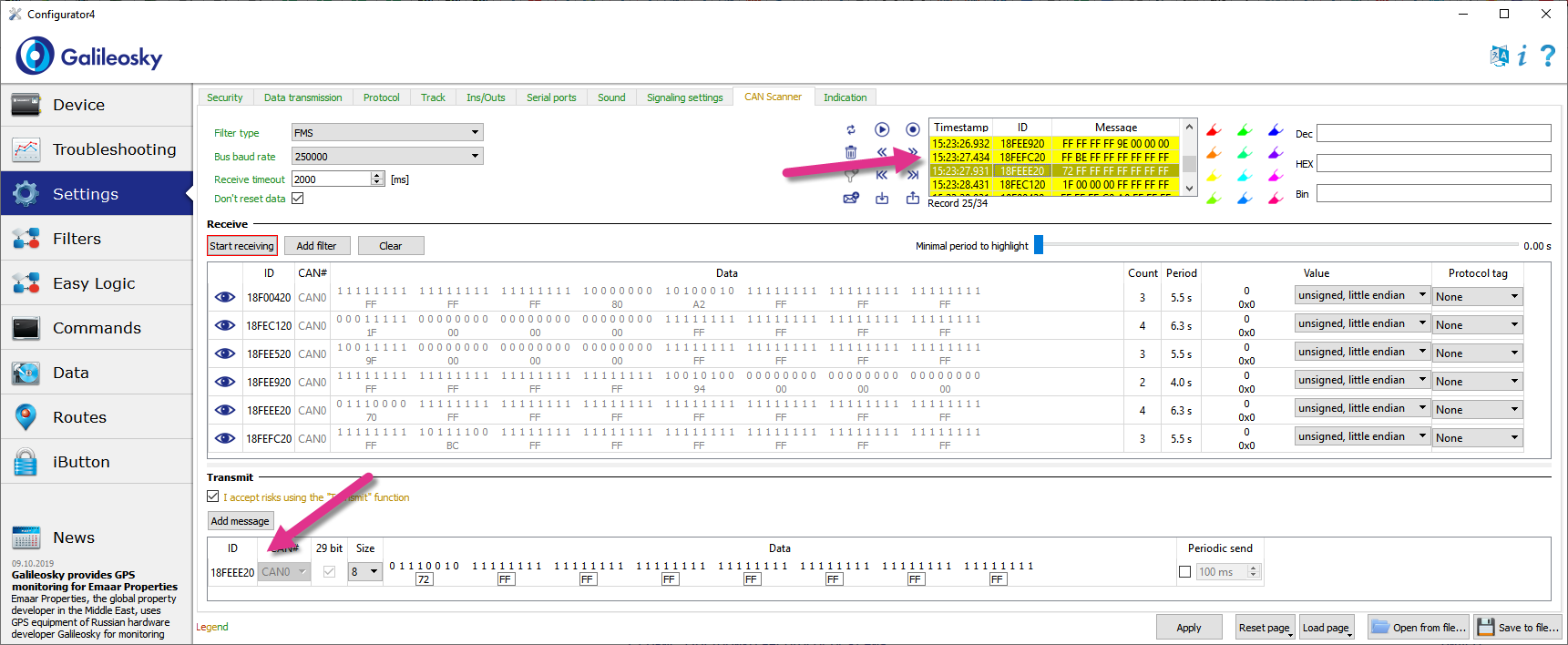Uncheck the Don't reset data checkbox
Screen dimensions: 1568x645
pos(298,199)
